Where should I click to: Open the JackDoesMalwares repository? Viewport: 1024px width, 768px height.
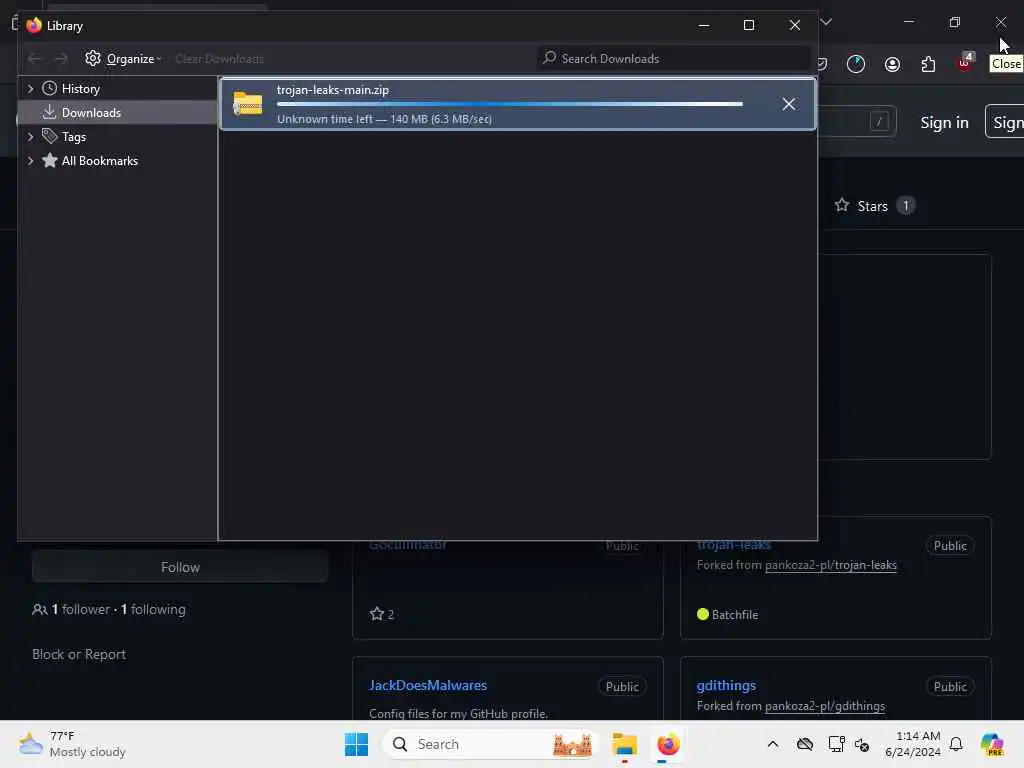tap(428, 685)
